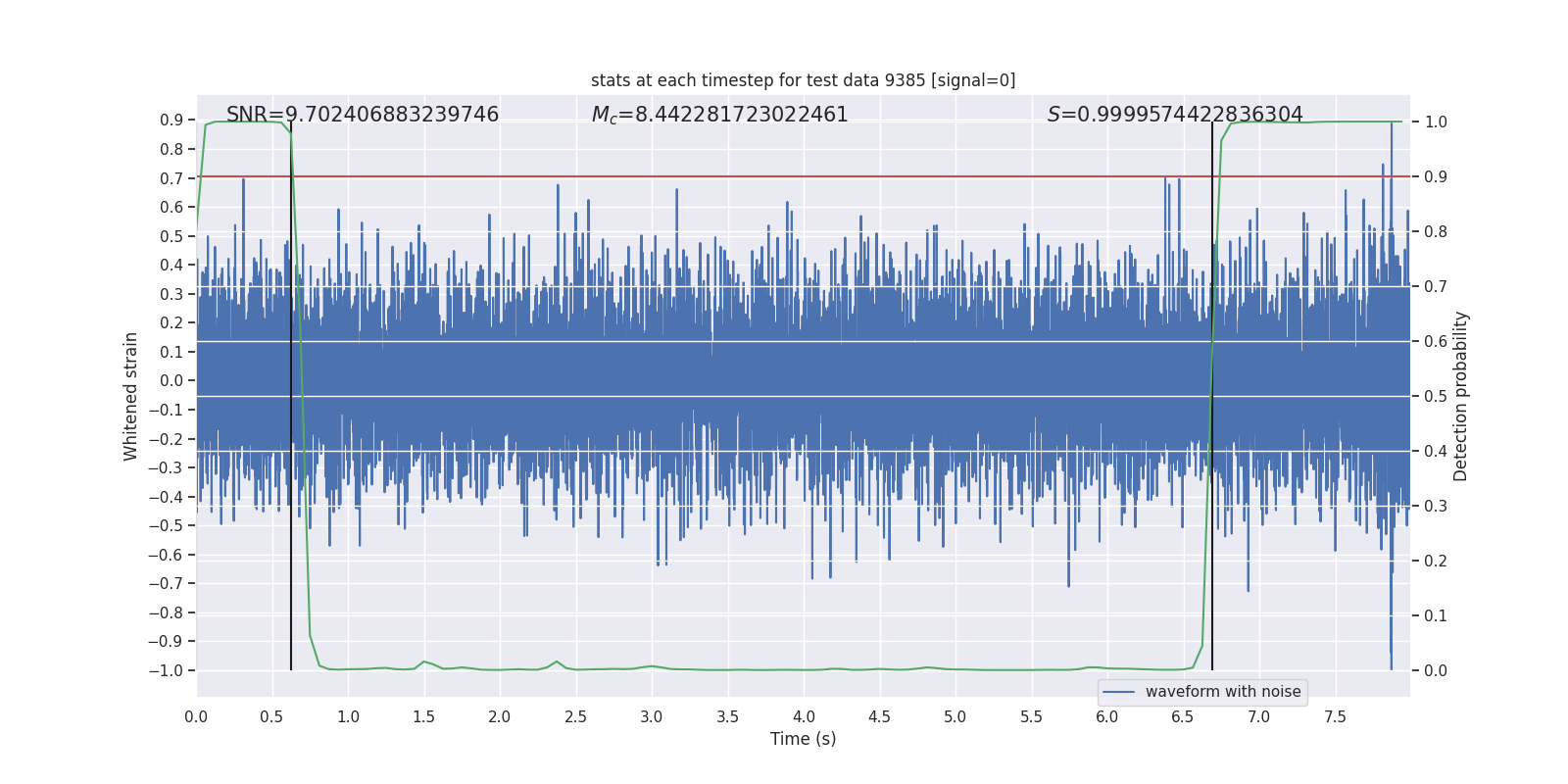Click the −1.0 tick on Whitened strain axis
This screenshot has height=784, width=1568.
pyautogui.click(x=166, y=670)
